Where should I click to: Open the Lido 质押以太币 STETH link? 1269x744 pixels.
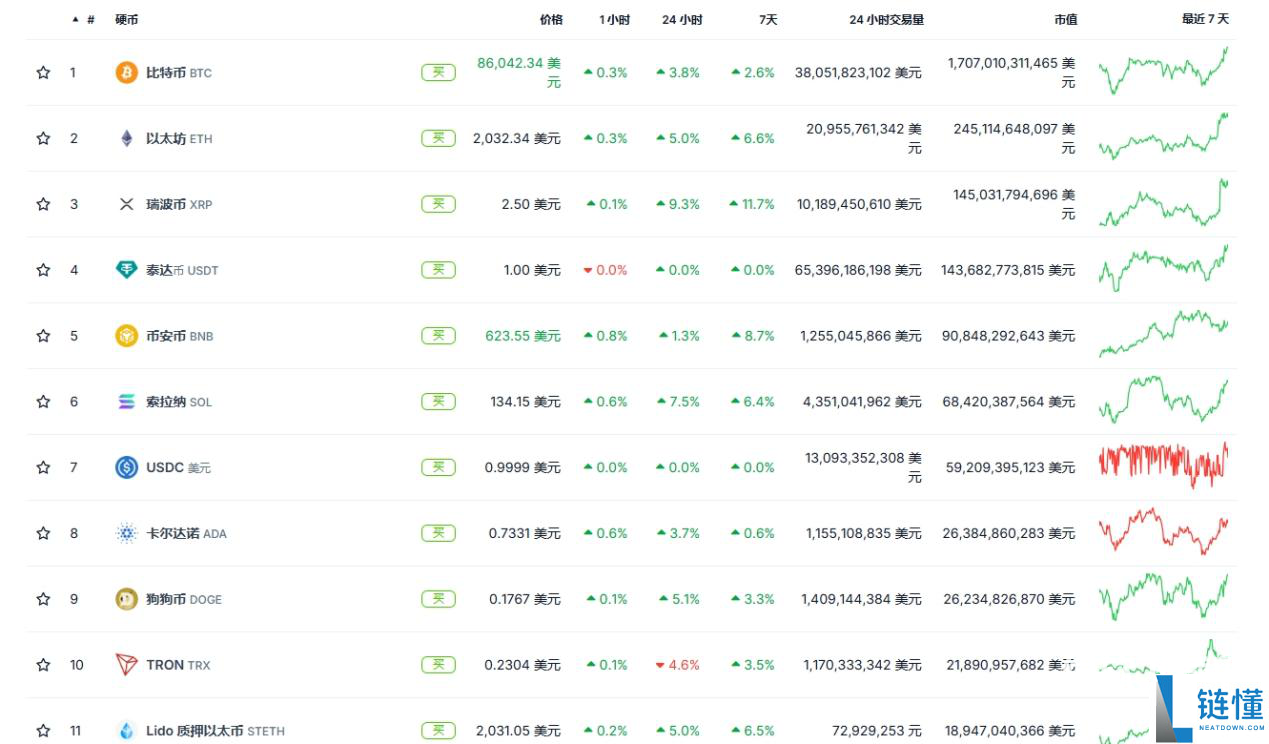point(215,732)
